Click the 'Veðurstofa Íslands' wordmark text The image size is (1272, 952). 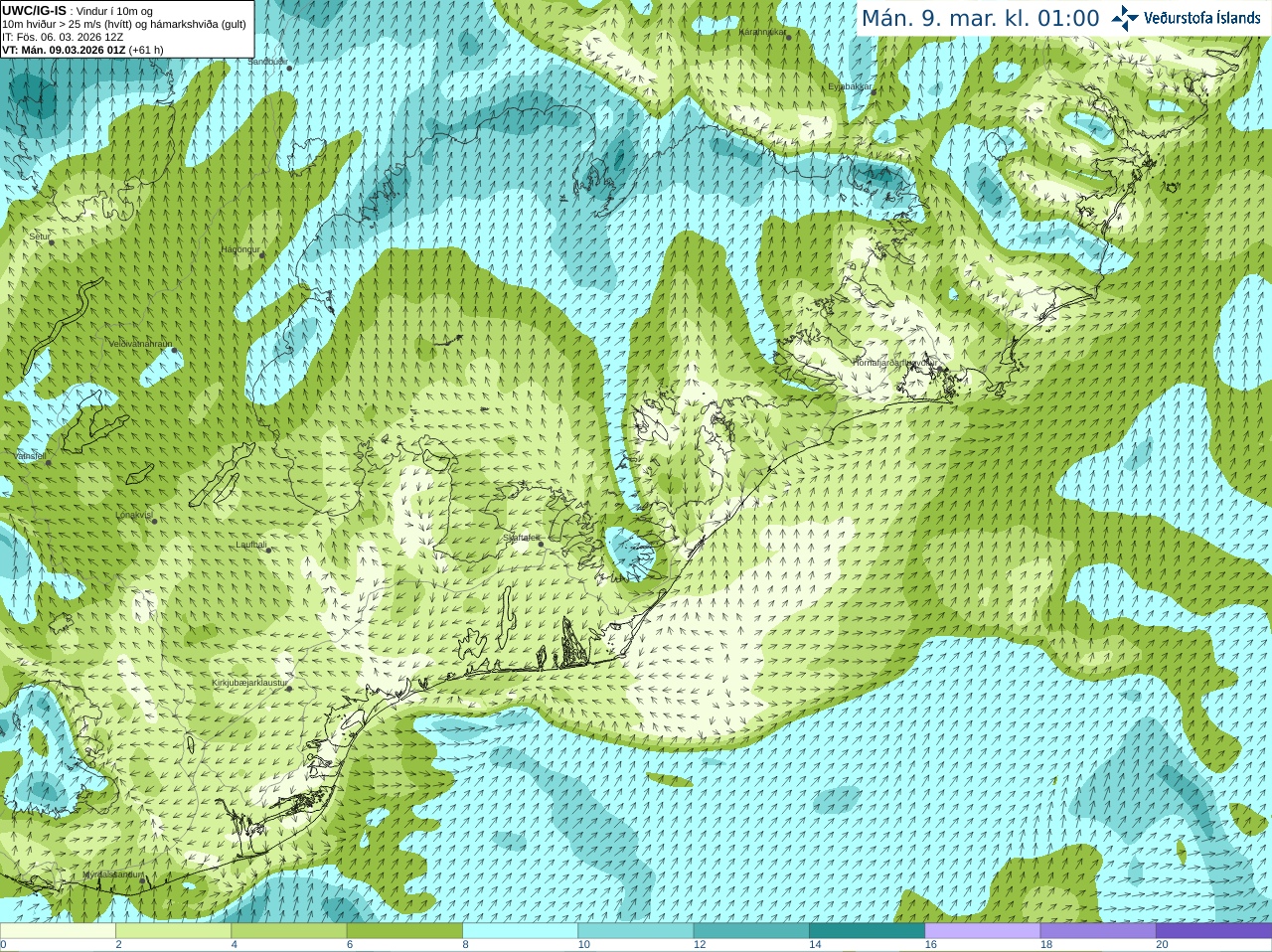pyautogui.click(x=1201, y=18)
